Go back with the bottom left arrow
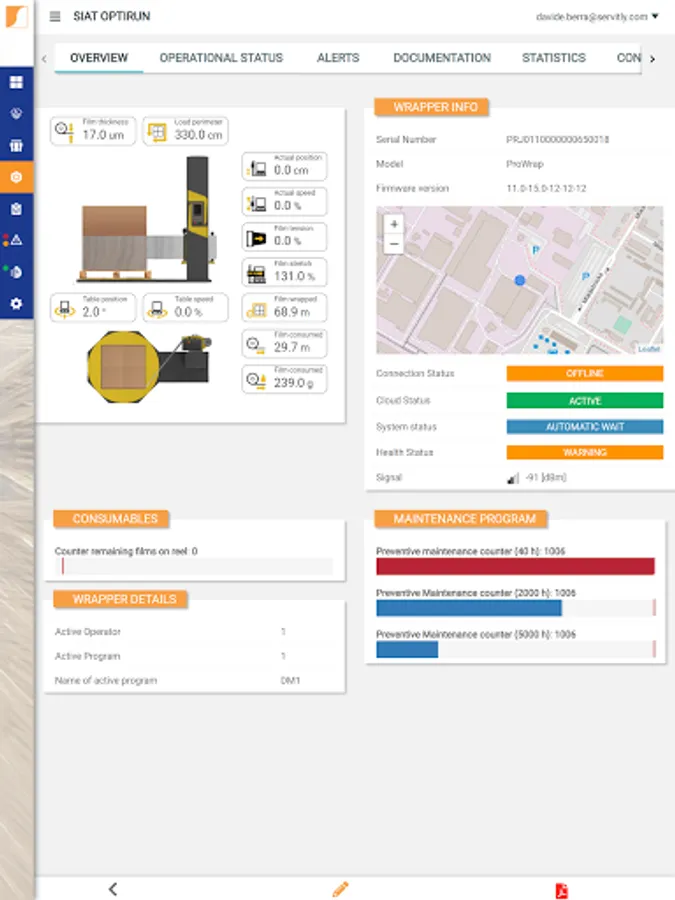675x900 pixels. [113, 889]
